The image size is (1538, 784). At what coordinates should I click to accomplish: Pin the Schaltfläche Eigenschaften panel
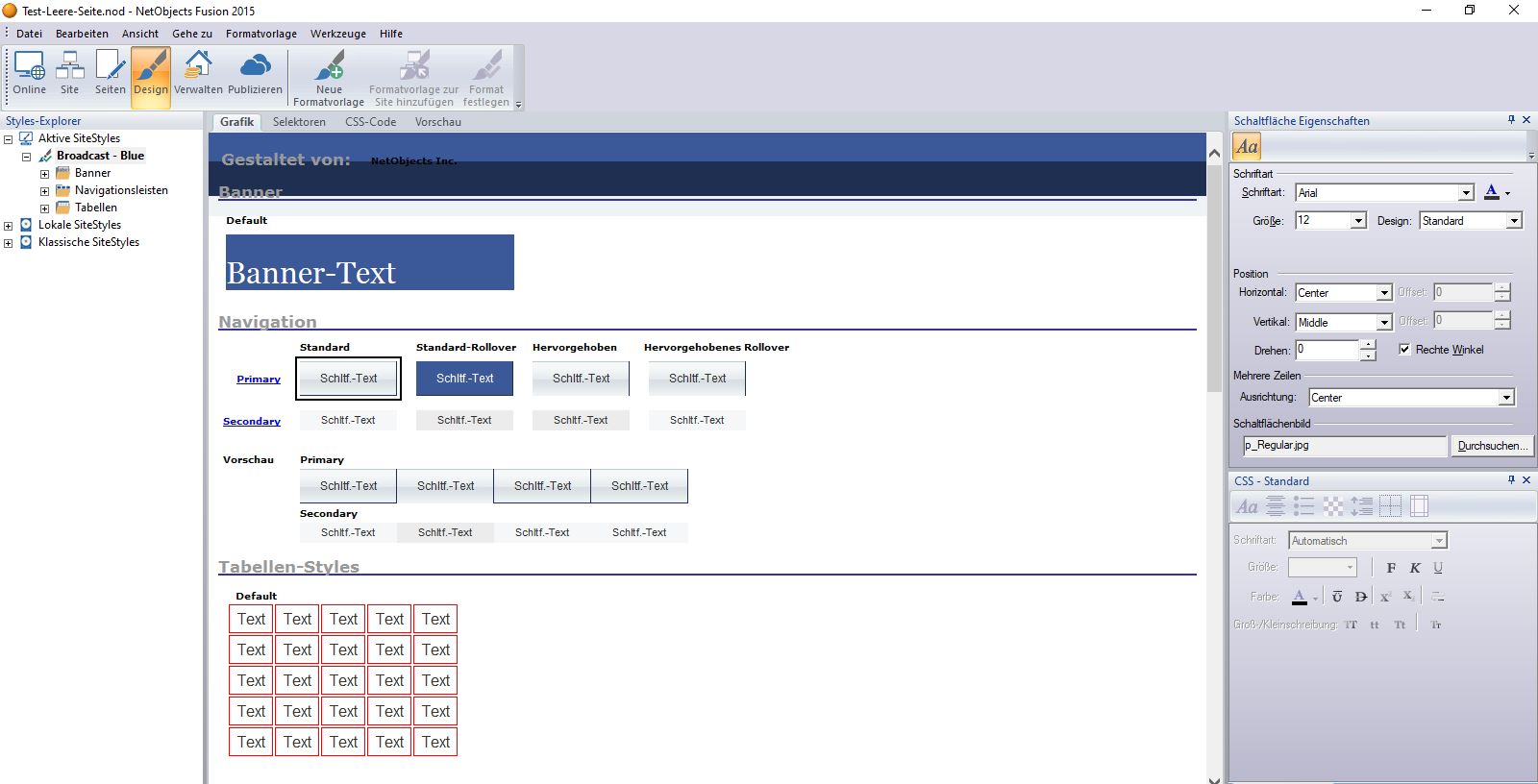1511,120
